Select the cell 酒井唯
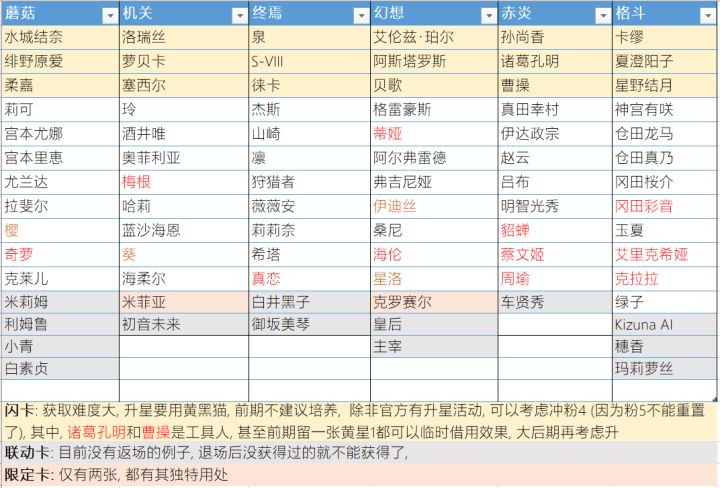Viewport: 720px width, 488px height. click(184, 134)
